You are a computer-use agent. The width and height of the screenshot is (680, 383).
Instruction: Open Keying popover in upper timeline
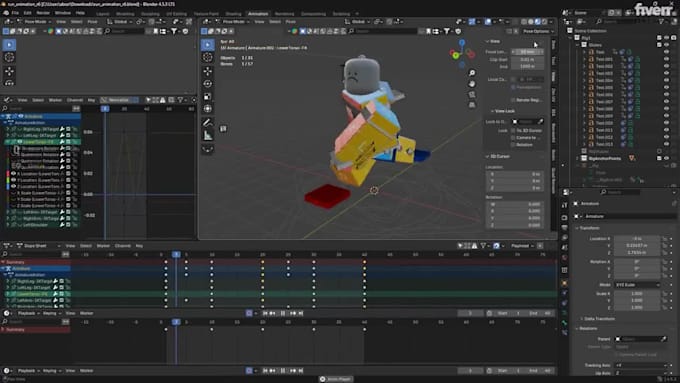(x=52, y=313)
